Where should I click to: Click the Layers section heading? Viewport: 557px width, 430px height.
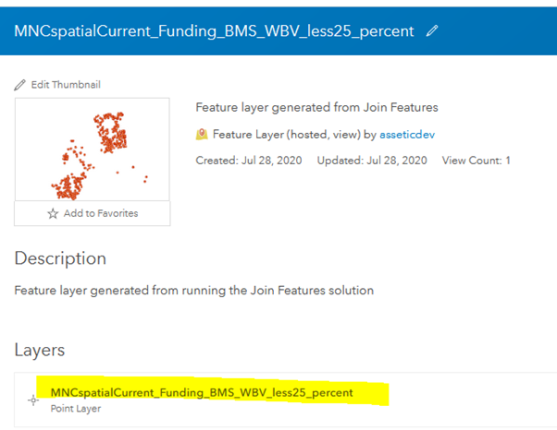[x=39, y=350]
